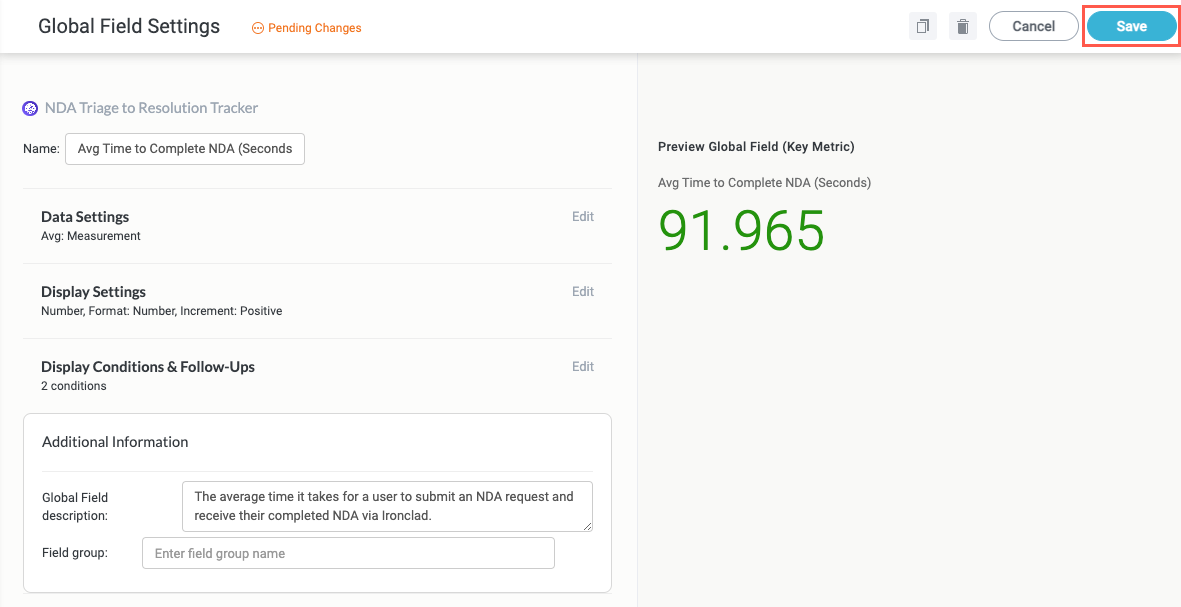Click the Global Field description text area
This screenshot has width=1181, height=607.
pyautogui.click(x=386, y=506)
